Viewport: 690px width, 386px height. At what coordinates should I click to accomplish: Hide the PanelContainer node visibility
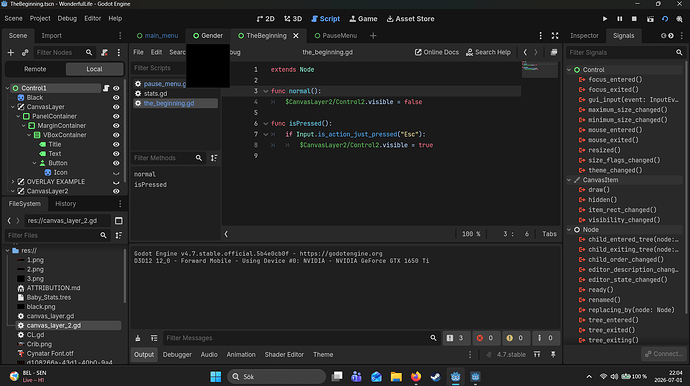(x=116, y=116)
